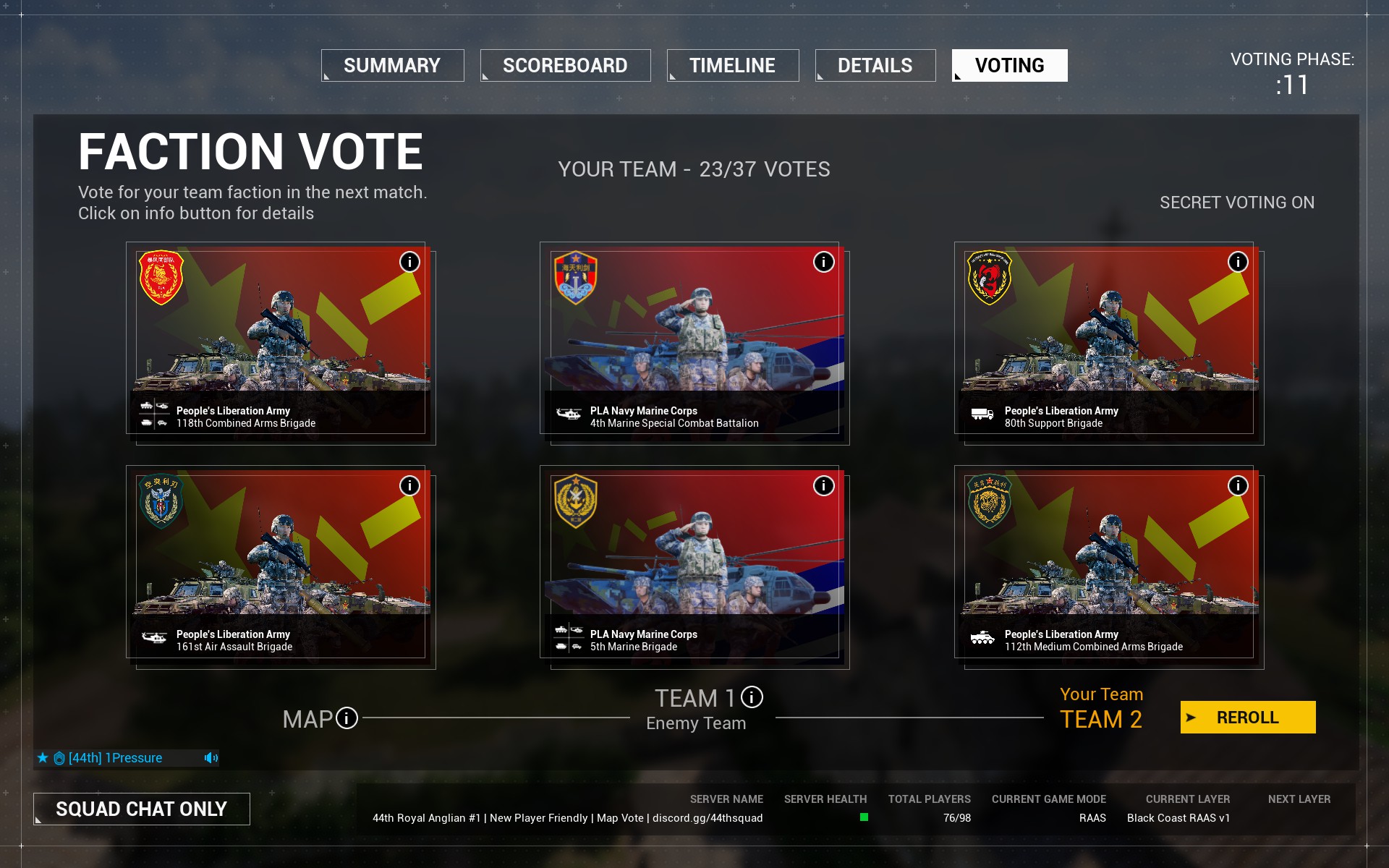Switch to the Summary tab
Image resolution: width=1389 pixels, height=868 pixels.
[393, 65]
